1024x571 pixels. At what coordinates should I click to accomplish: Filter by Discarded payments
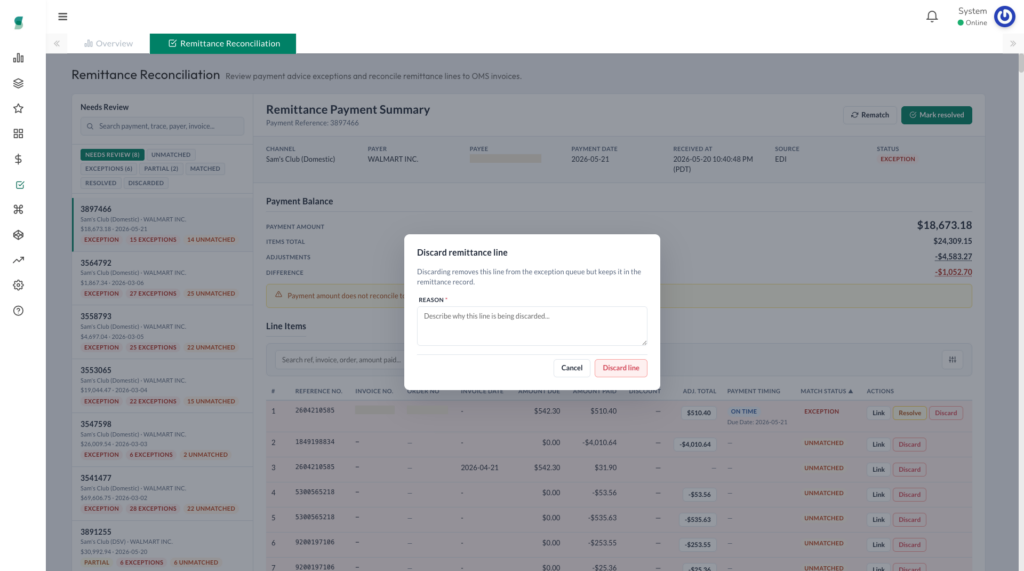[x=146, y=183]
